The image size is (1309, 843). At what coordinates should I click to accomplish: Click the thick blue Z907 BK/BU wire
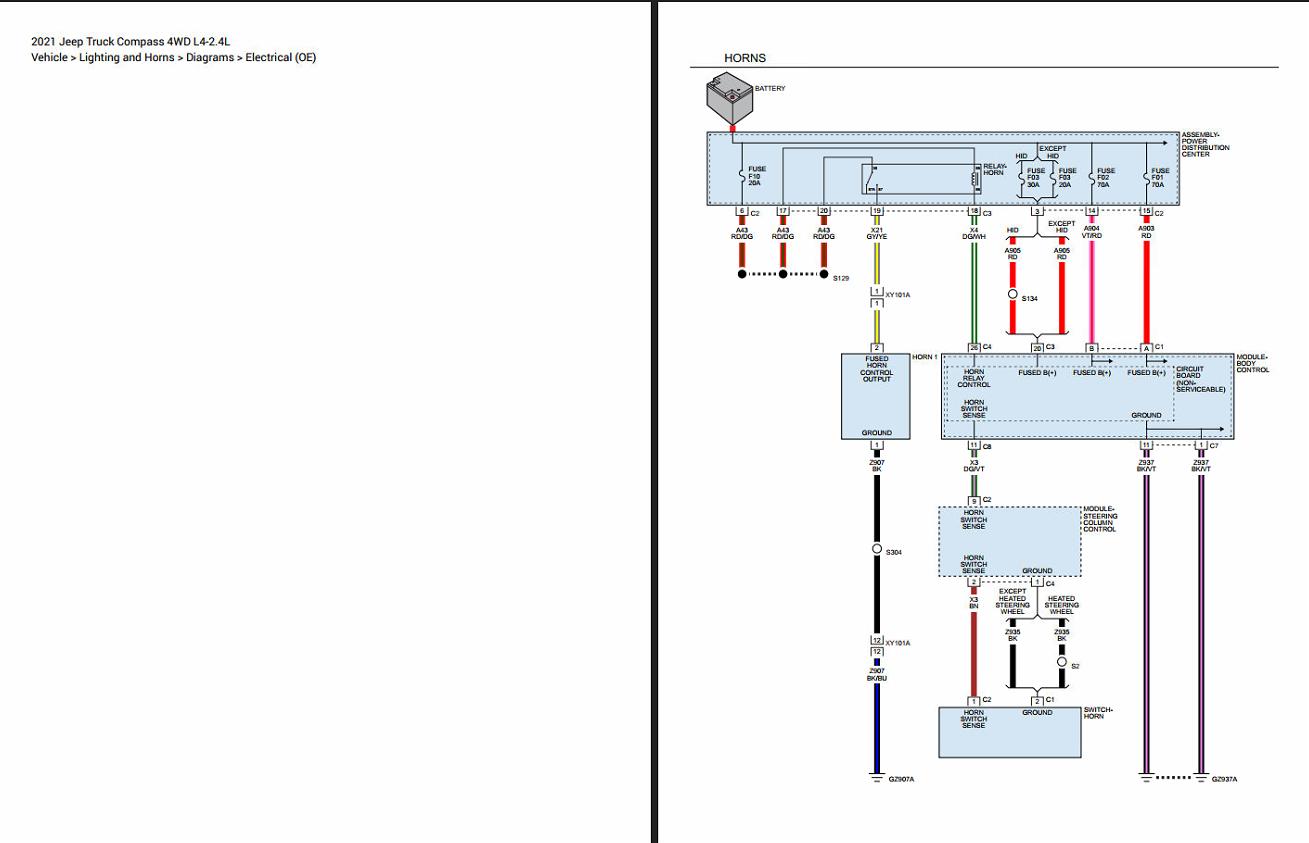(x=877, y=727)
